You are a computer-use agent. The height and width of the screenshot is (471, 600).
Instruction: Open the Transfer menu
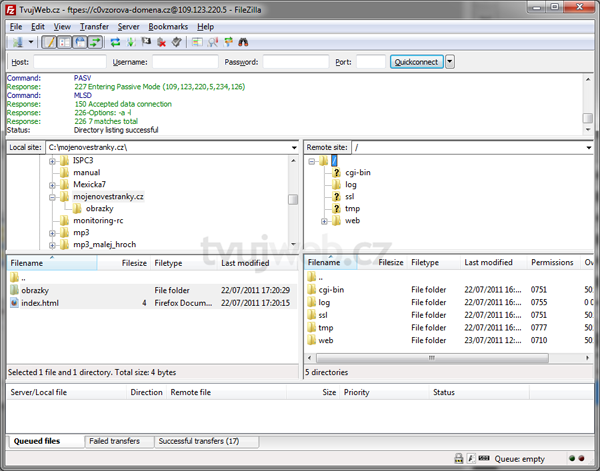pyautogui.click(x=94, y=27)
